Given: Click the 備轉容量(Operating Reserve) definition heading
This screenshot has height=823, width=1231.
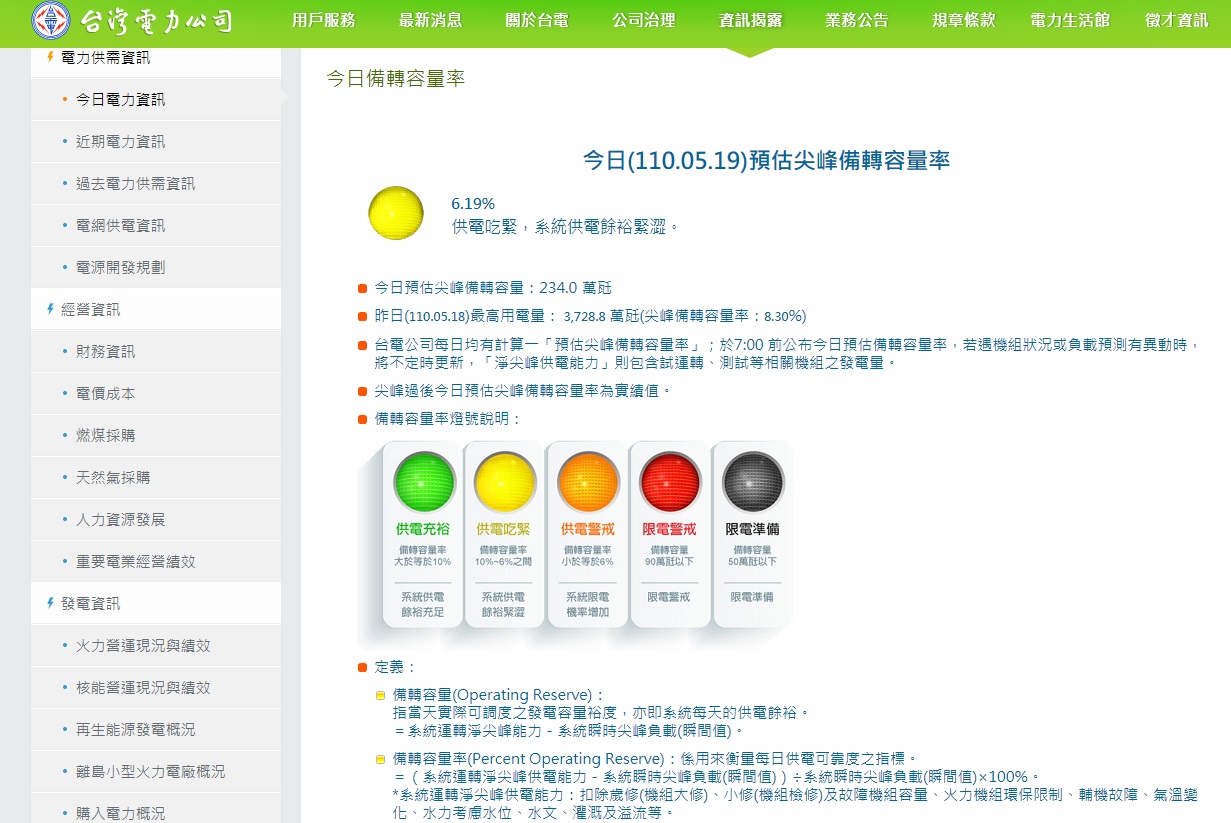Looking at the screenshot, I should [x=500, y=695].
